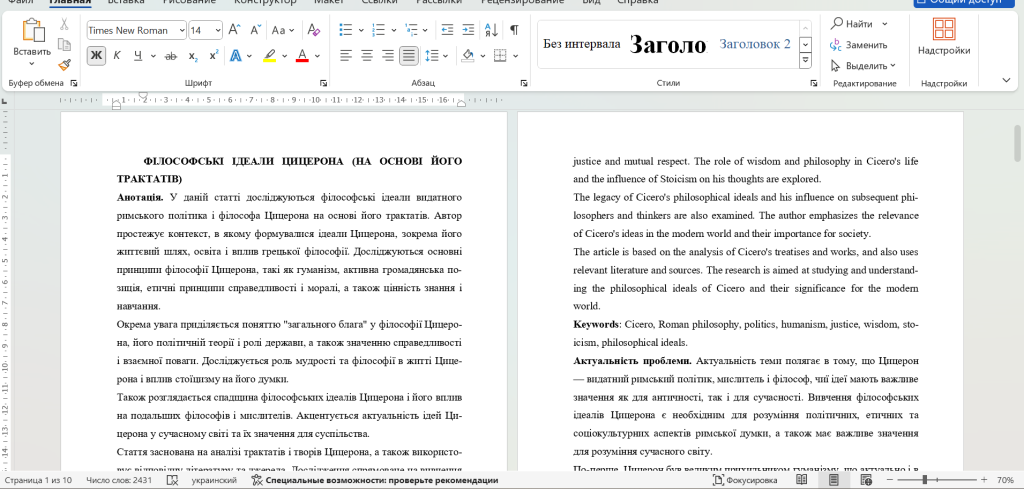Cut the selection with the scissors icon
Viewport: 1024px width, 489px height.
point(64,24)
